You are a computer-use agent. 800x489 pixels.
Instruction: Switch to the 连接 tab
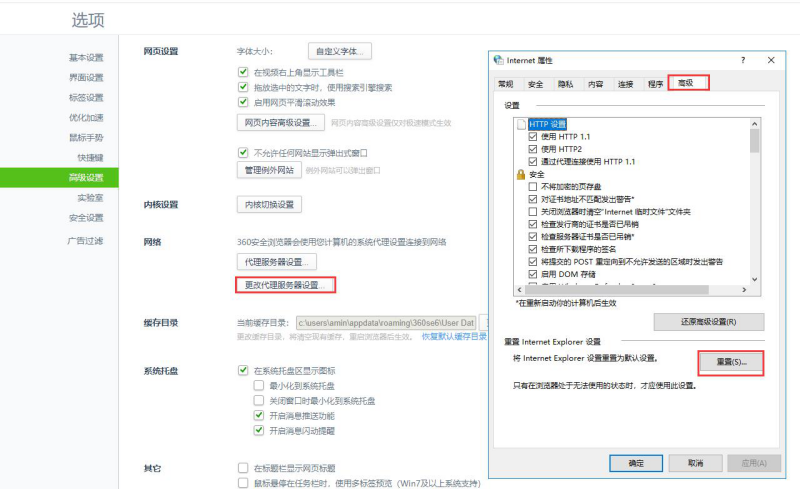[625, 84]
